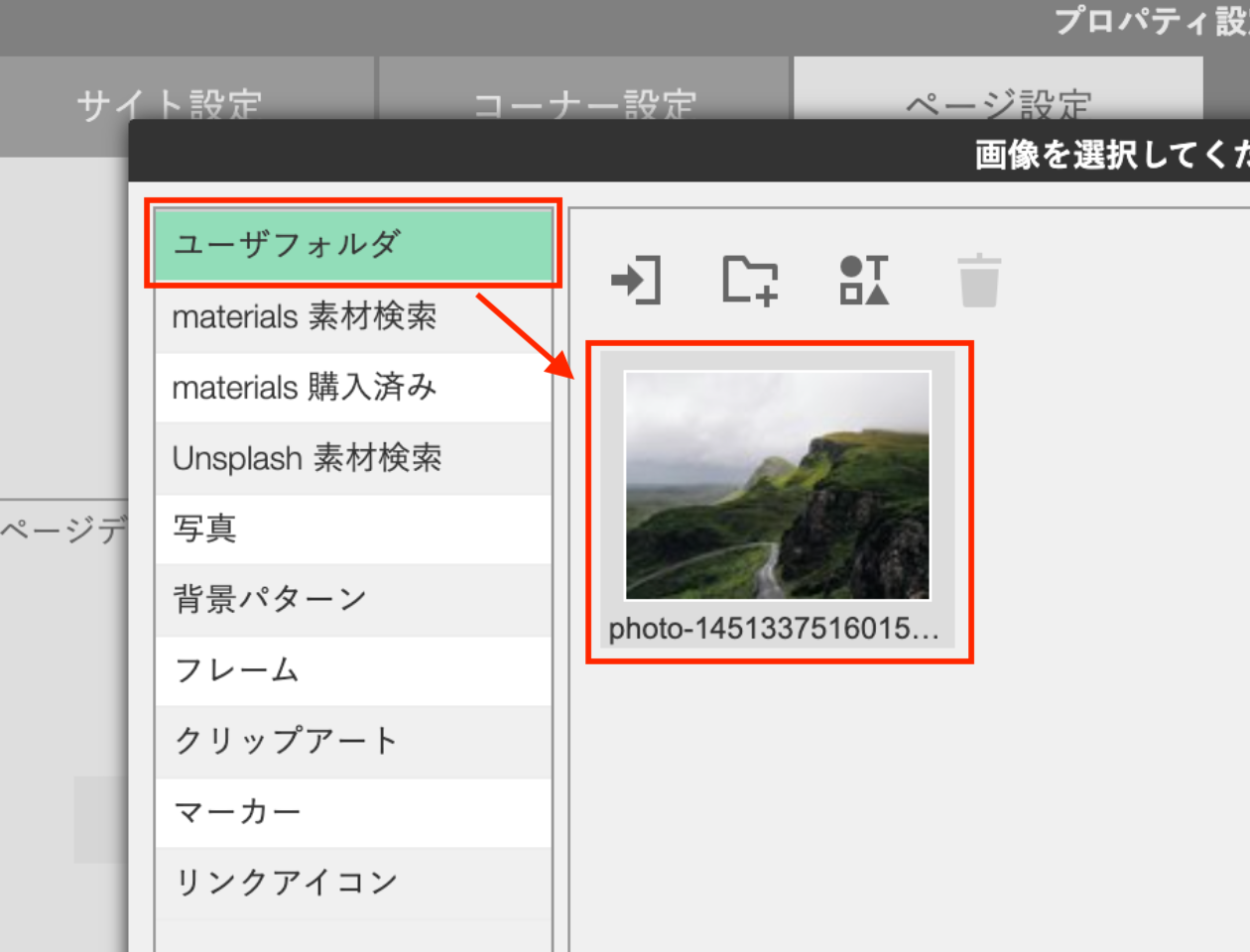Click the upload image icon
This screenshot has height=952, width=1250.
(637, 281)
